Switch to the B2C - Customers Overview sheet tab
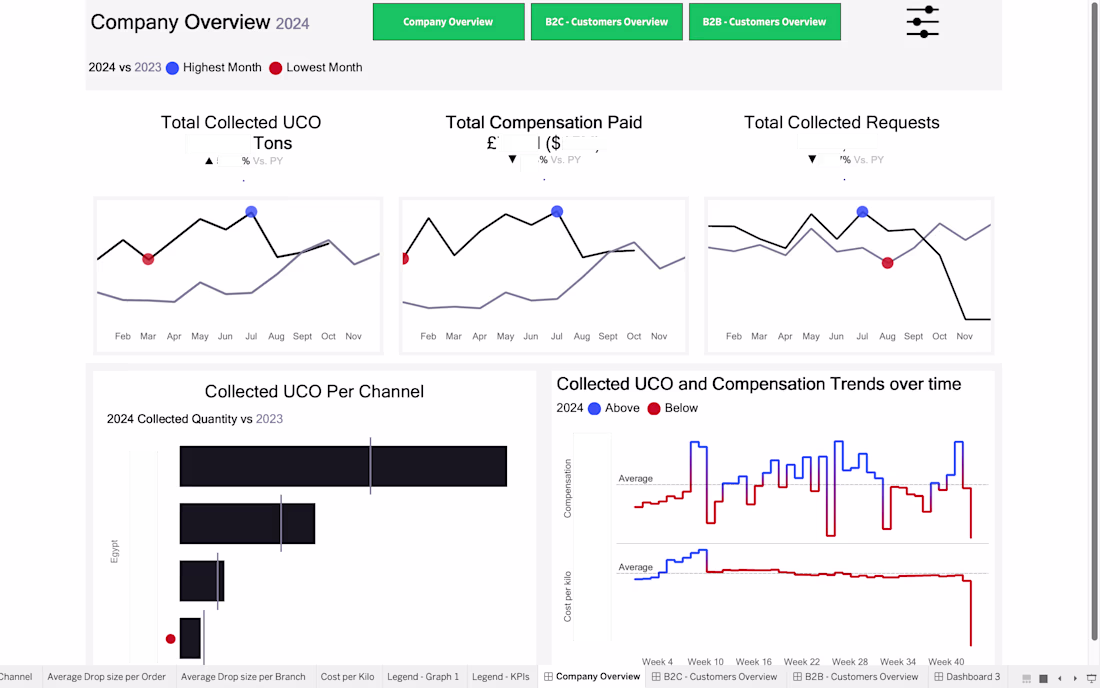Screen dimensions: 1100x688 pos(714,677)
